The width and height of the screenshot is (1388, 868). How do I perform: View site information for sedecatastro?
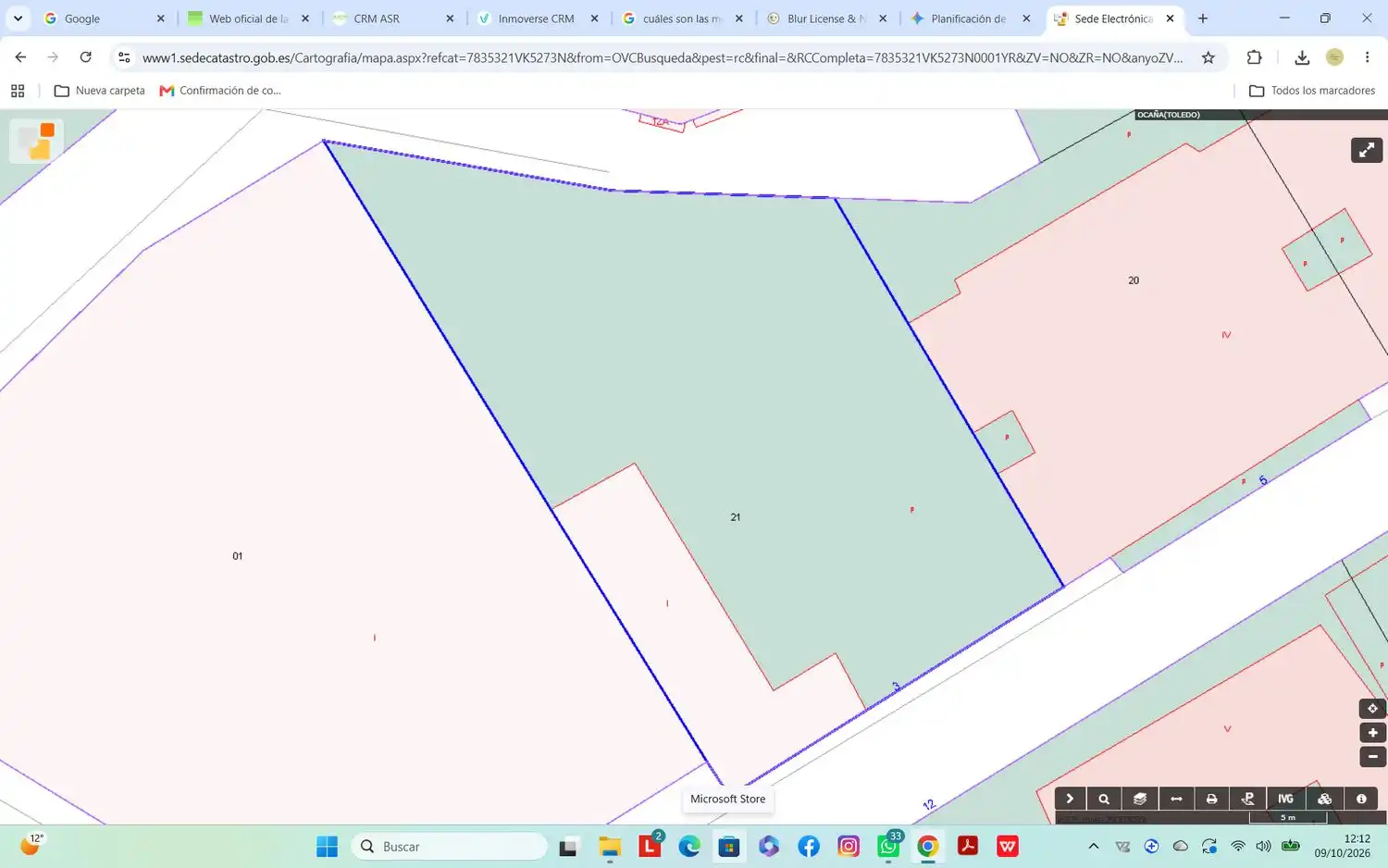point(124,57)
